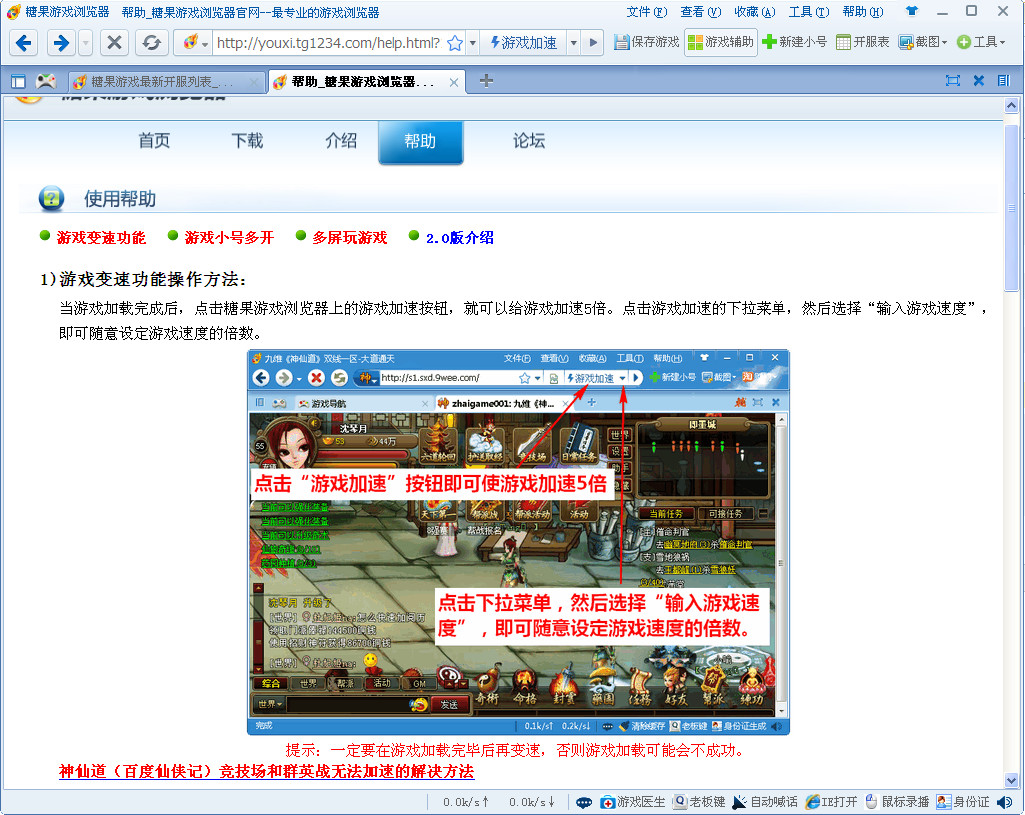
Task: Click the split-screen icon in tab bar
Action: pos(1003,80)
